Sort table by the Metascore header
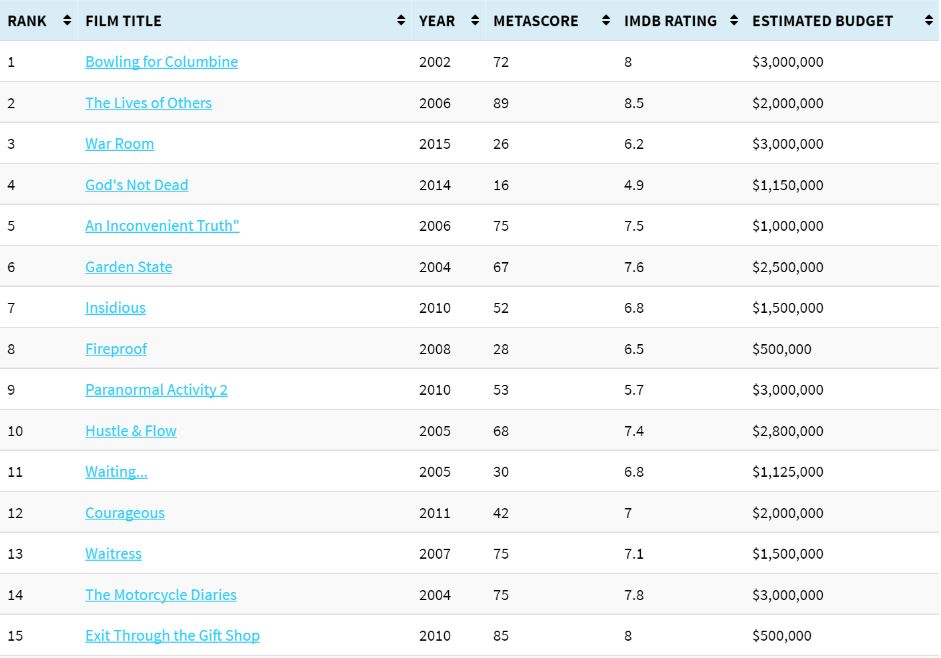Image resolution: width=941 pixels, height=658 pixels. (x=535, y=21)
